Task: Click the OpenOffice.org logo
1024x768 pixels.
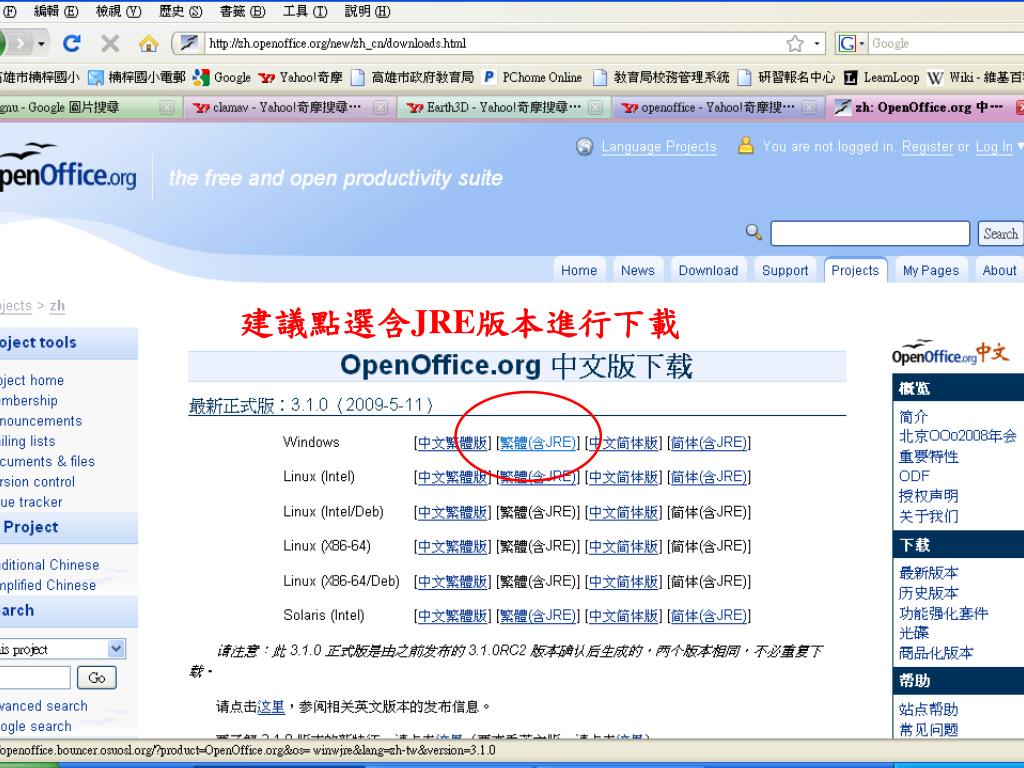Action: pos(67,168)
